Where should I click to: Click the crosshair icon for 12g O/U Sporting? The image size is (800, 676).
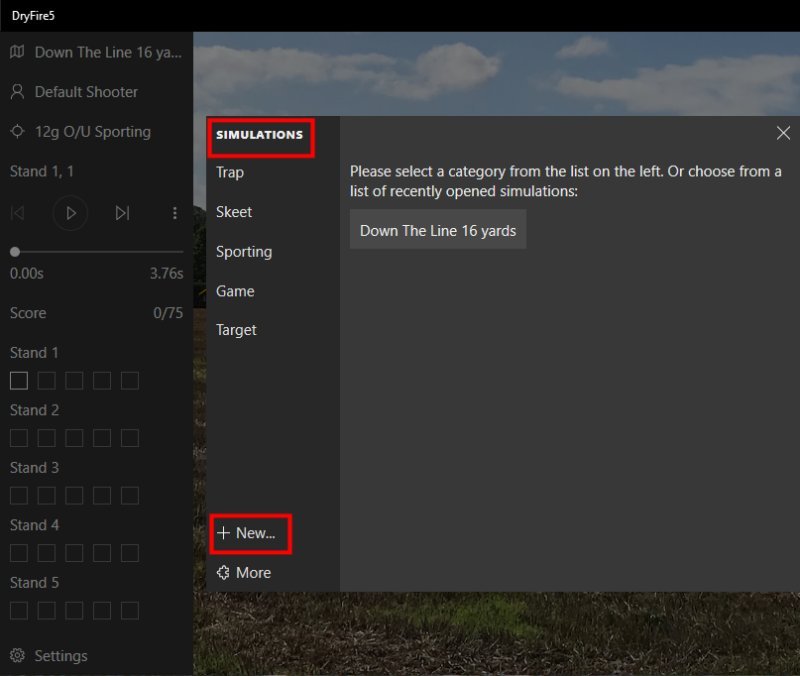tap(17, 132)
